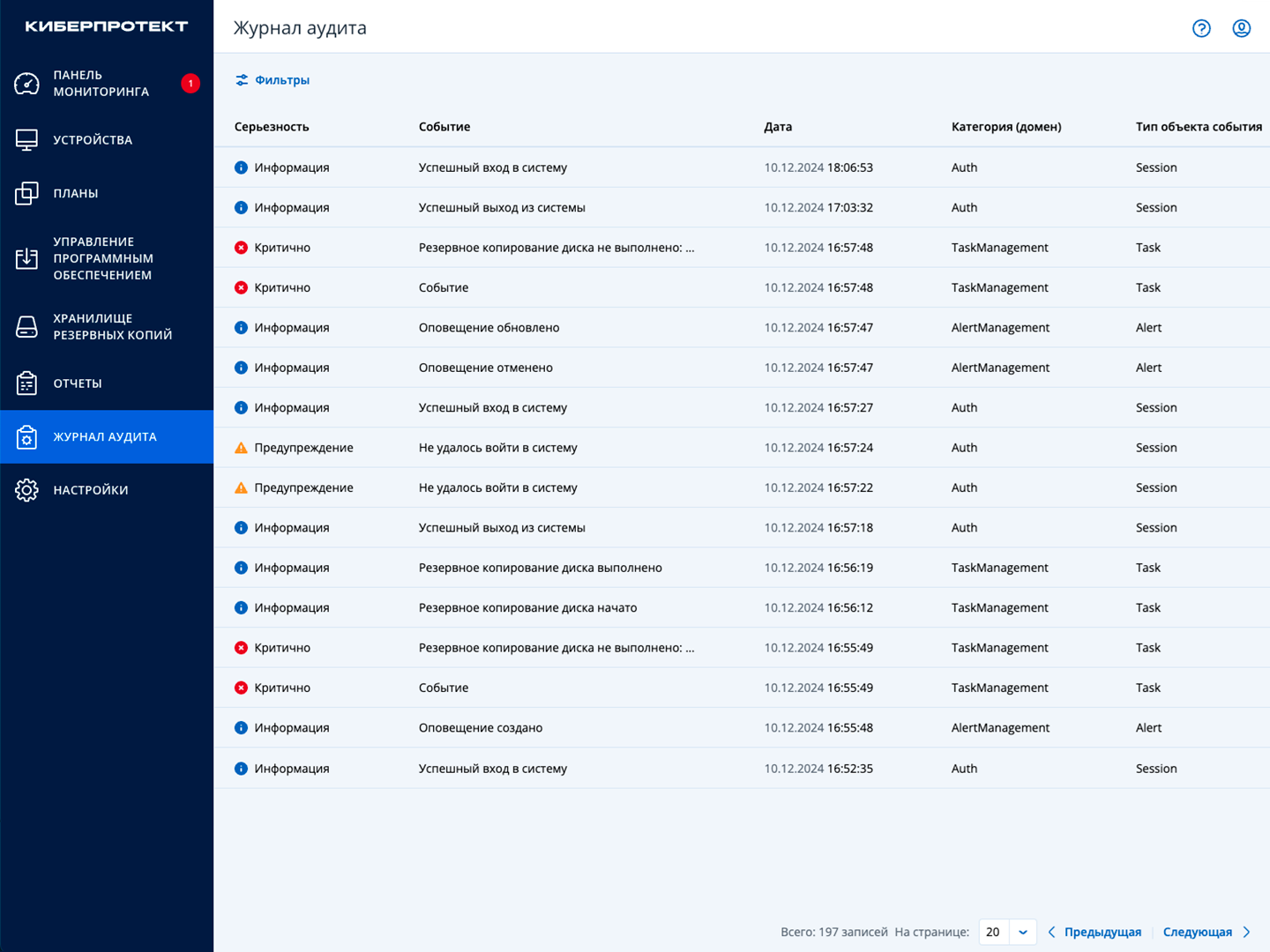Image resolution: width=1270 pixels, height=952 pixels.
Task: Sort by the Дата column header
Action: coord(778,127)
